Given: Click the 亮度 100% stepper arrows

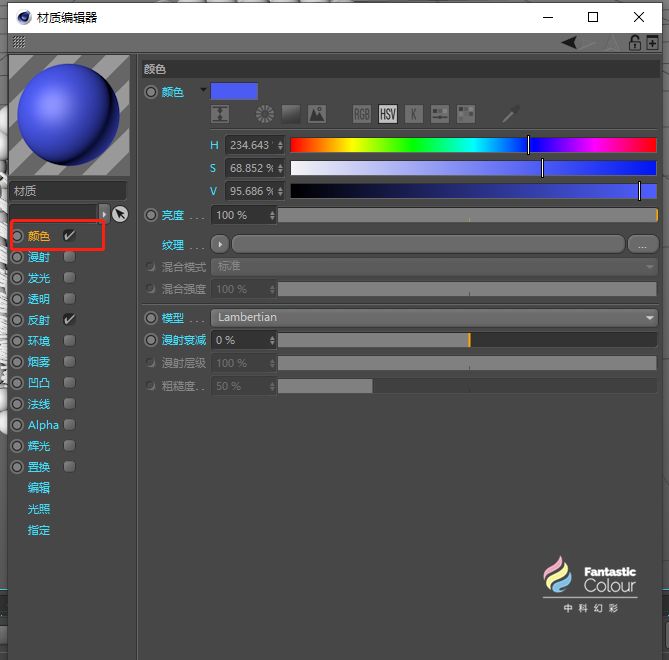Looking at the screenshot, I should click(272, 215).
